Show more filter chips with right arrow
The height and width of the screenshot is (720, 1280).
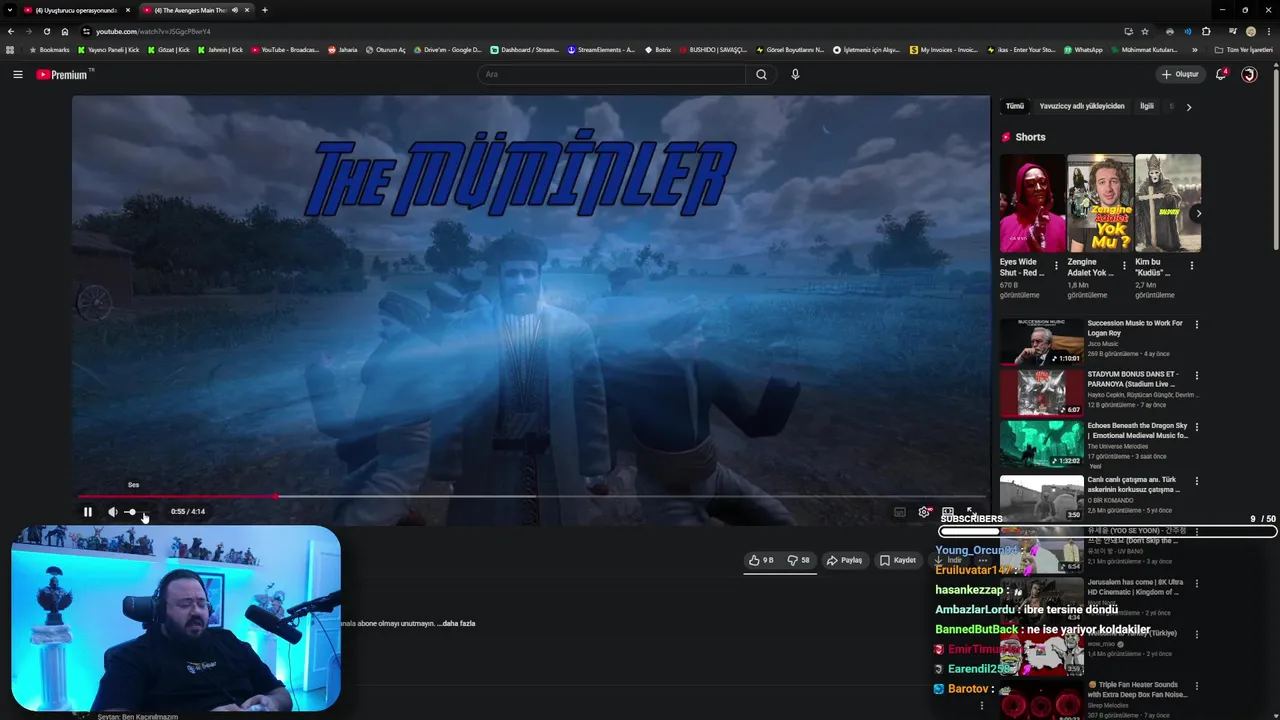(x=1189, y=106)
